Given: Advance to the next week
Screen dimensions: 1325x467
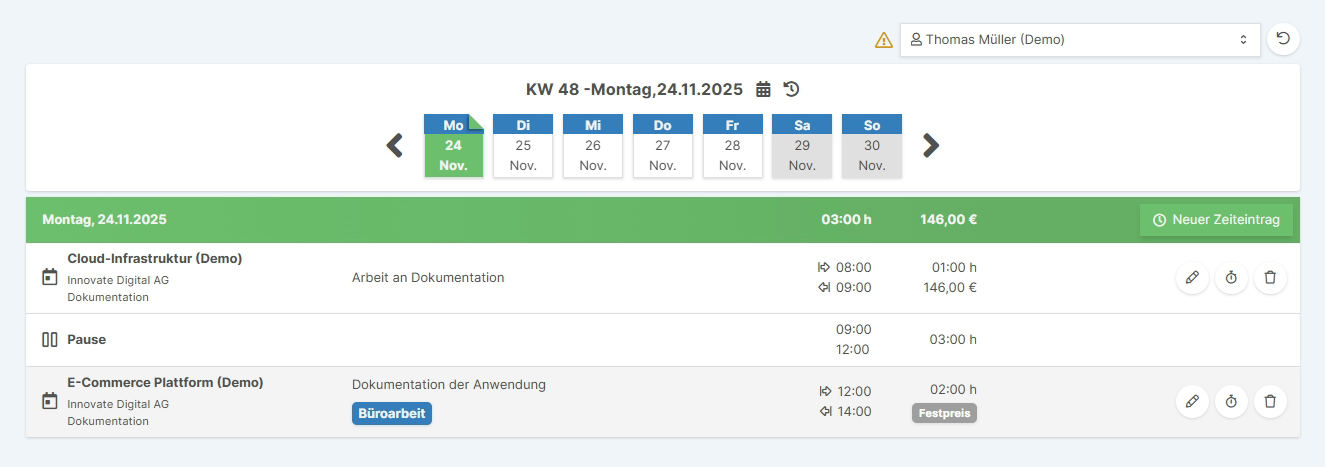Looking at the screenshot, I should [x=931, y=146].
